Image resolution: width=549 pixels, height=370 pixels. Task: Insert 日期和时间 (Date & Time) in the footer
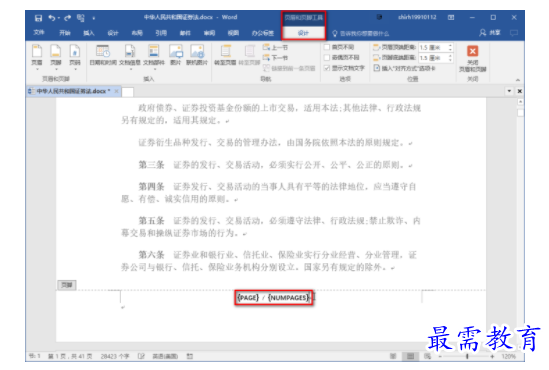pyautogui.click(x=103, y=56)
